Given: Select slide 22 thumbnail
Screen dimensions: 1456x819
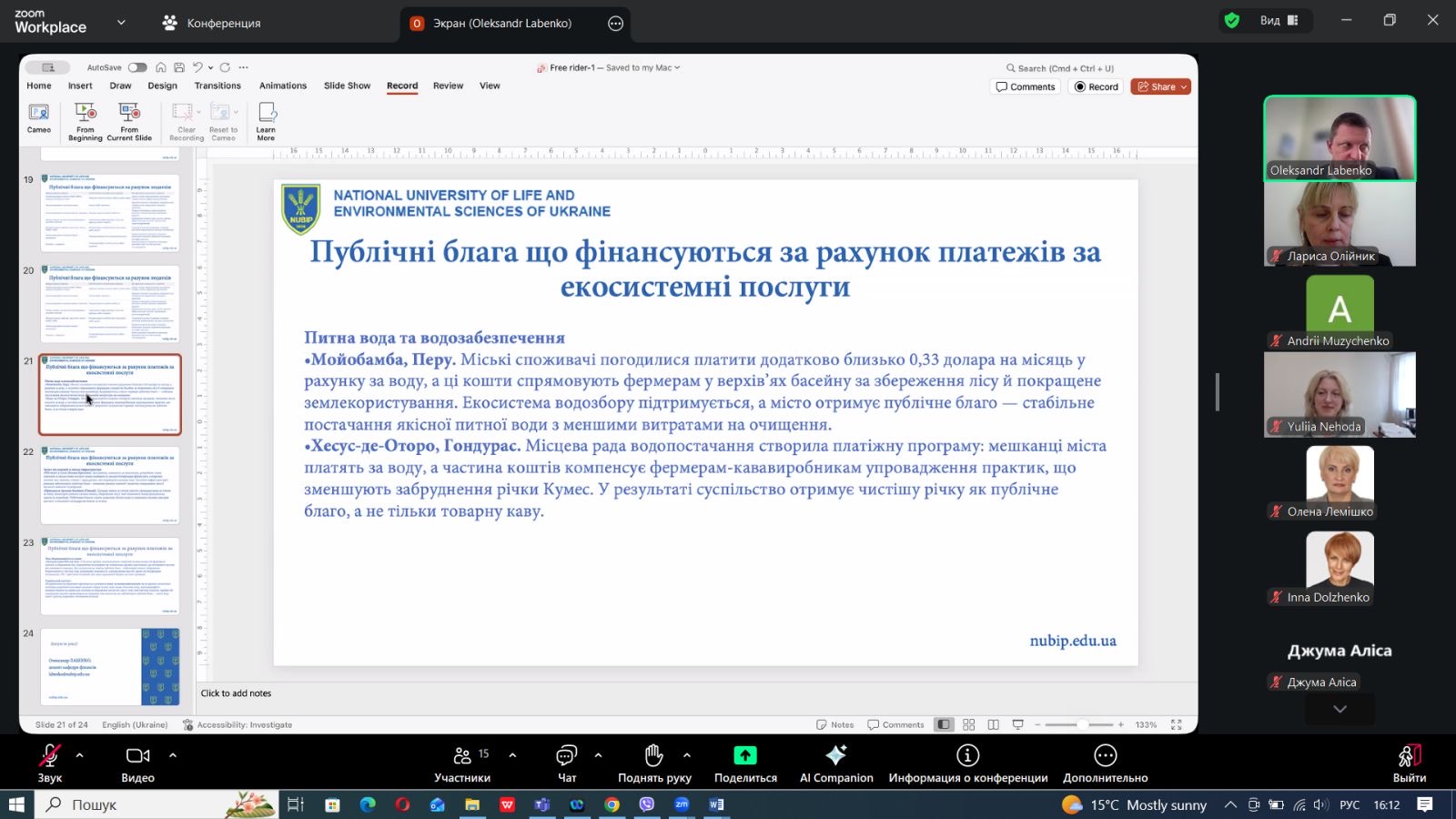Looking at the screenshot, I should [110, 485].
